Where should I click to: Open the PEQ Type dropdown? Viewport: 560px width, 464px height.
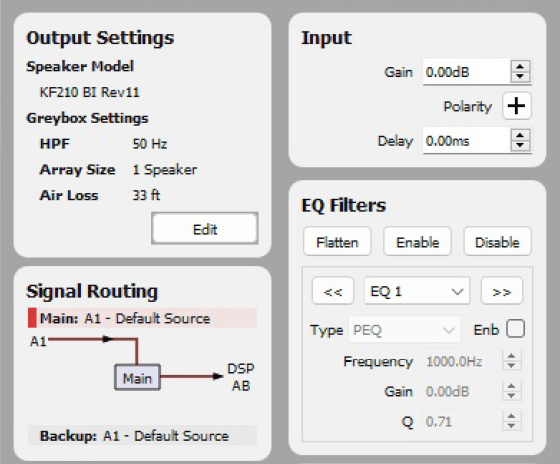click(x=404, y=329)
